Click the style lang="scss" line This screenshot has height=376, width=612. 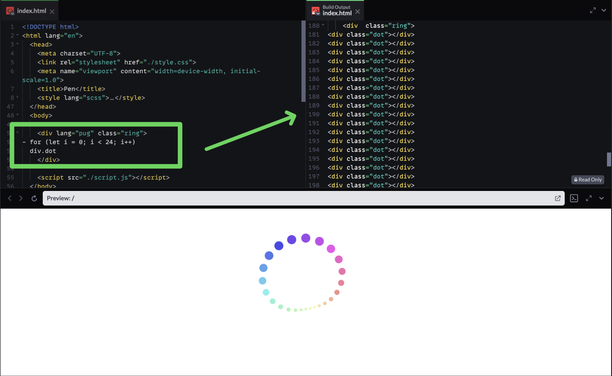[x=91, y=98]
